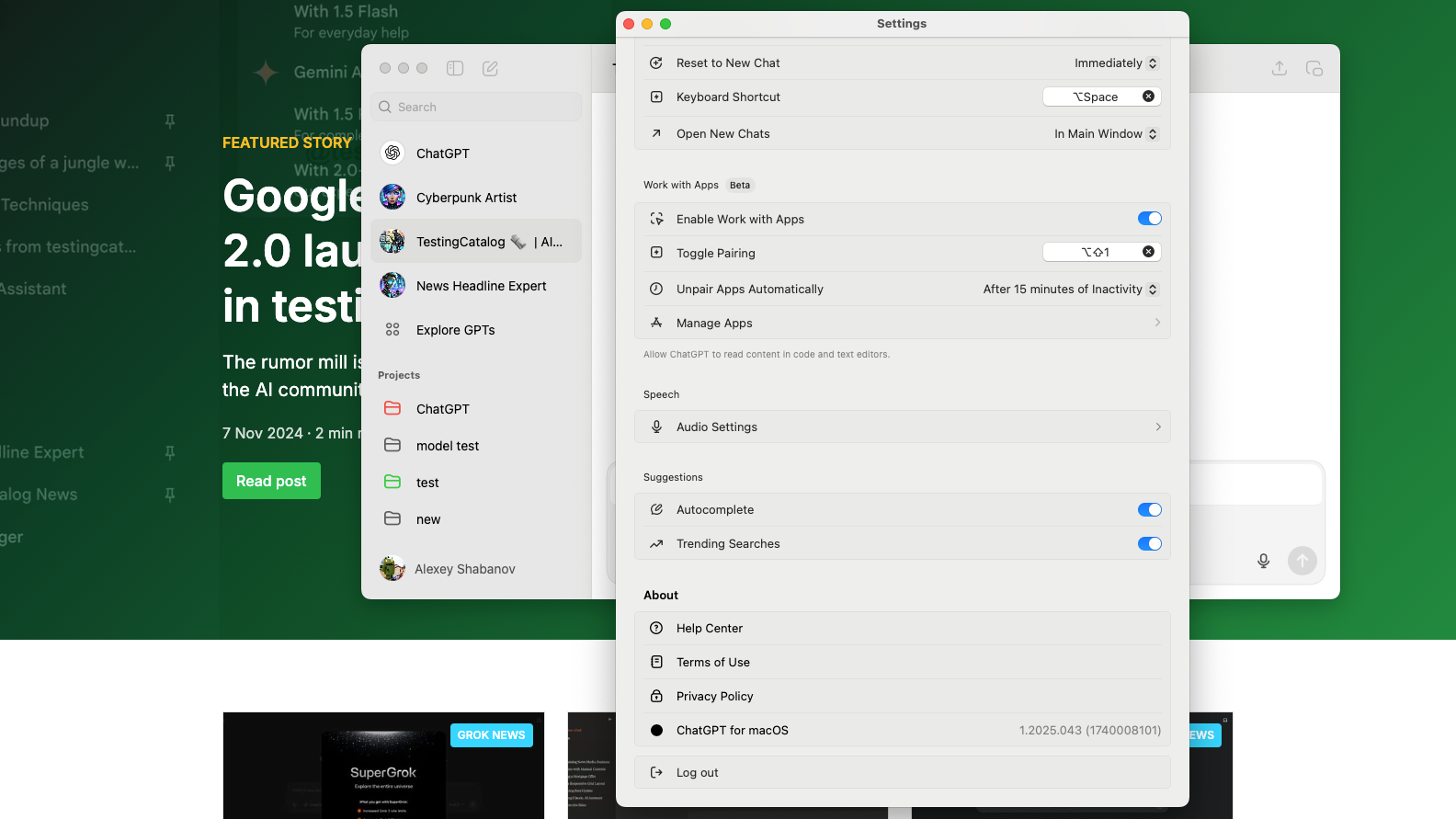Click the share icon in ChatGPT window
This screenshot has height=819, width=1456.
click(x=1280, y=68)
